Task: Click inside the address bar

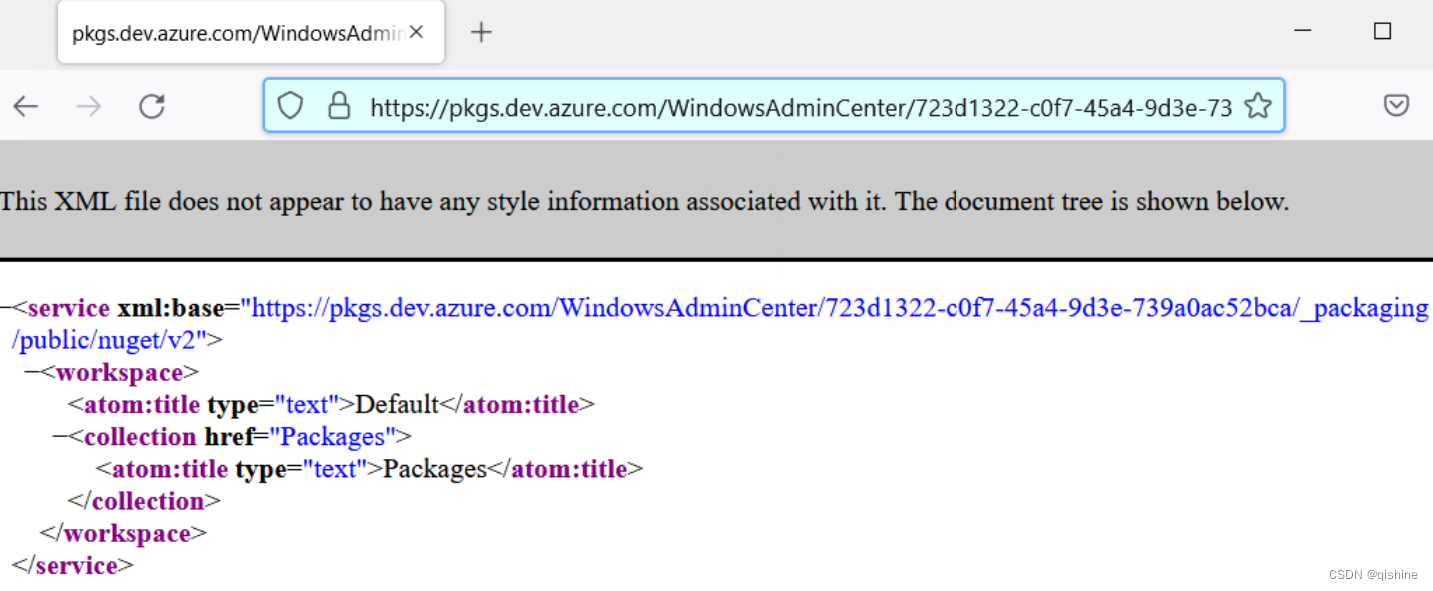Action: tap(700, 105)
